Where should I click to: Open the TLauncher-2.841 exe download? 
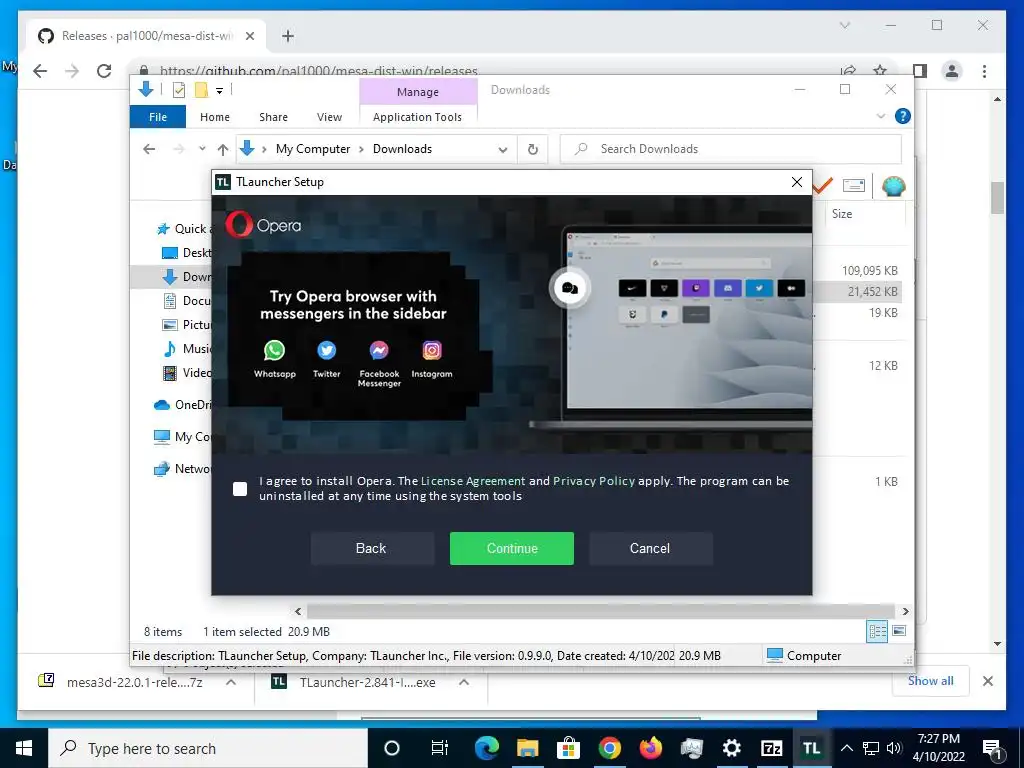367,682
